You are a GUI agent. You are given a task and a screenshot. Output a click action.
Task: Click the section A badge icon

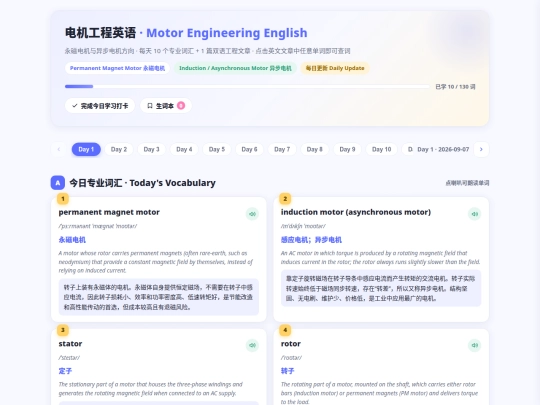point(58,183)
